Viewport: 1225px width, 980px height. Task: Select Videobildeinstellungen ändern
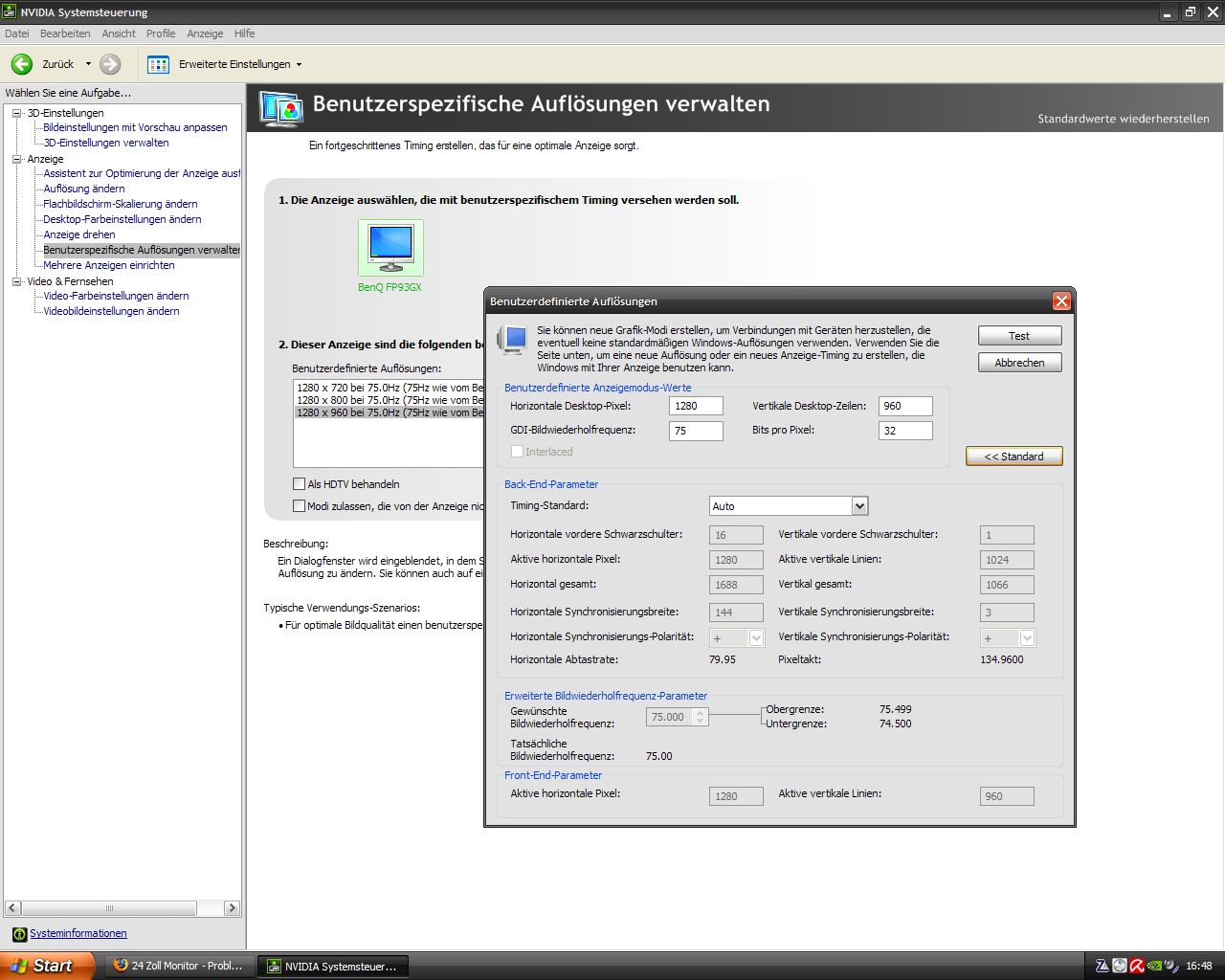coord(111,311)
